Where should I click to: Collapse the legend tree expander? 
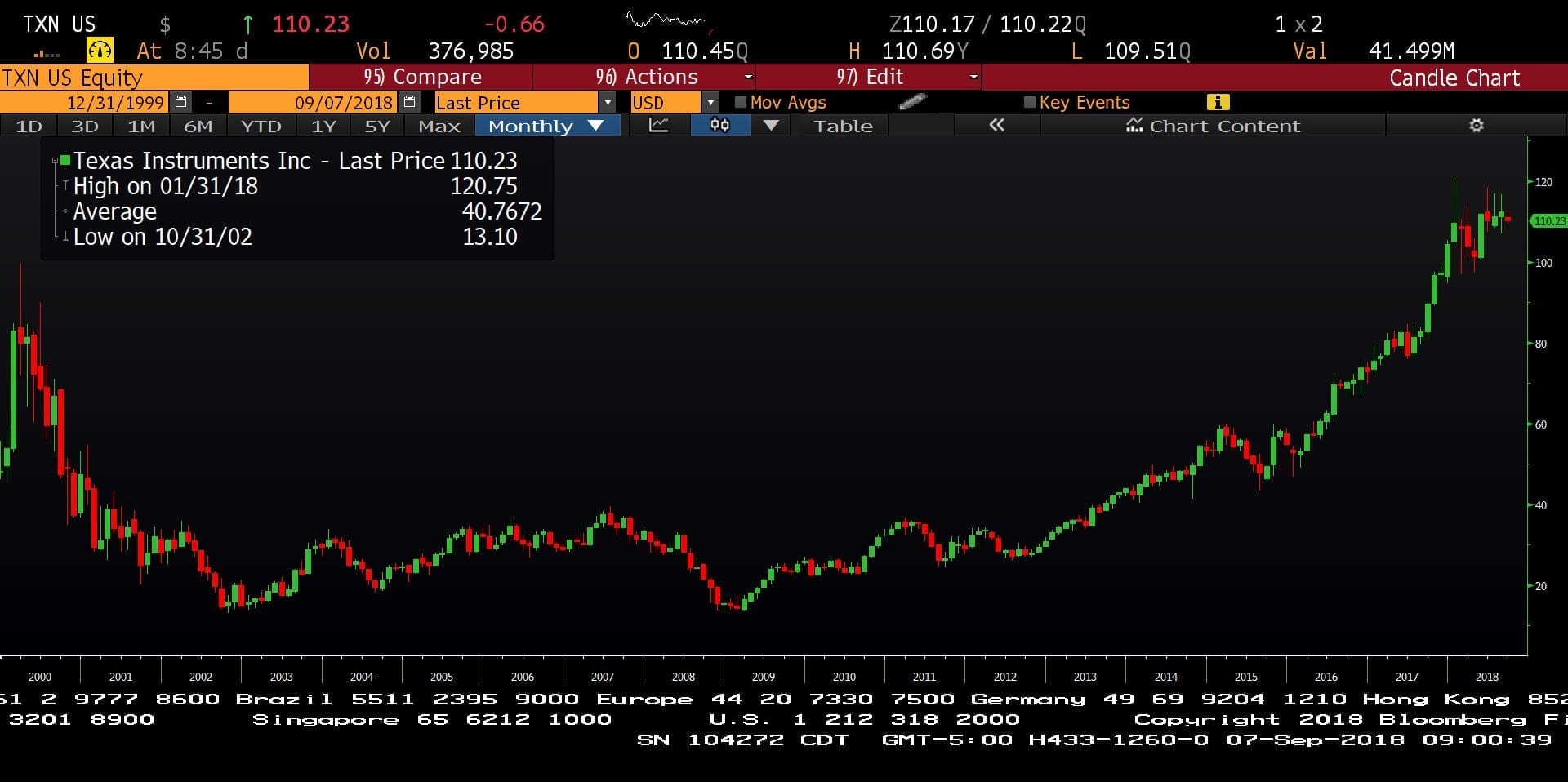click(x=55, y=161)
